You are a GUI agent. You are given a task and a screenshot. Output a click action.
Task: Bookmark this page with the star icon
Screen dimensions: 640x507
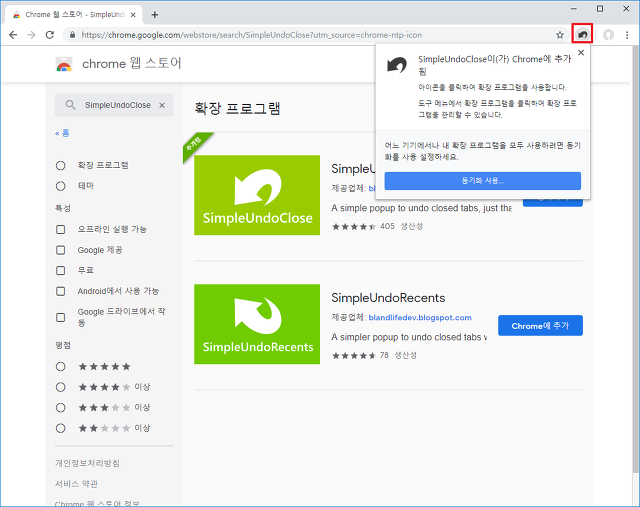[x=560, y=35]
